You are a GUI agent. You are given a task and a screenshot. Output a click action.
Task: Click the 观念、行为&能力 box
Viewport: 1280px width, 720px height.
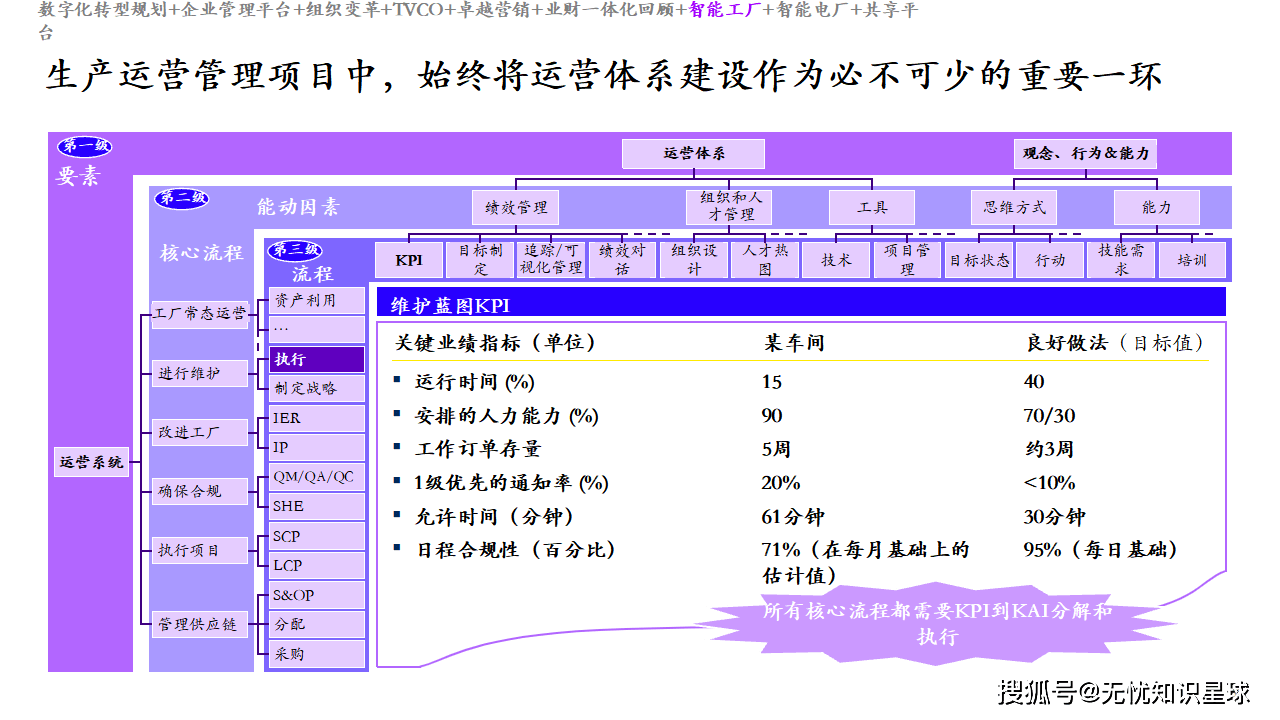click(1085, 154)
